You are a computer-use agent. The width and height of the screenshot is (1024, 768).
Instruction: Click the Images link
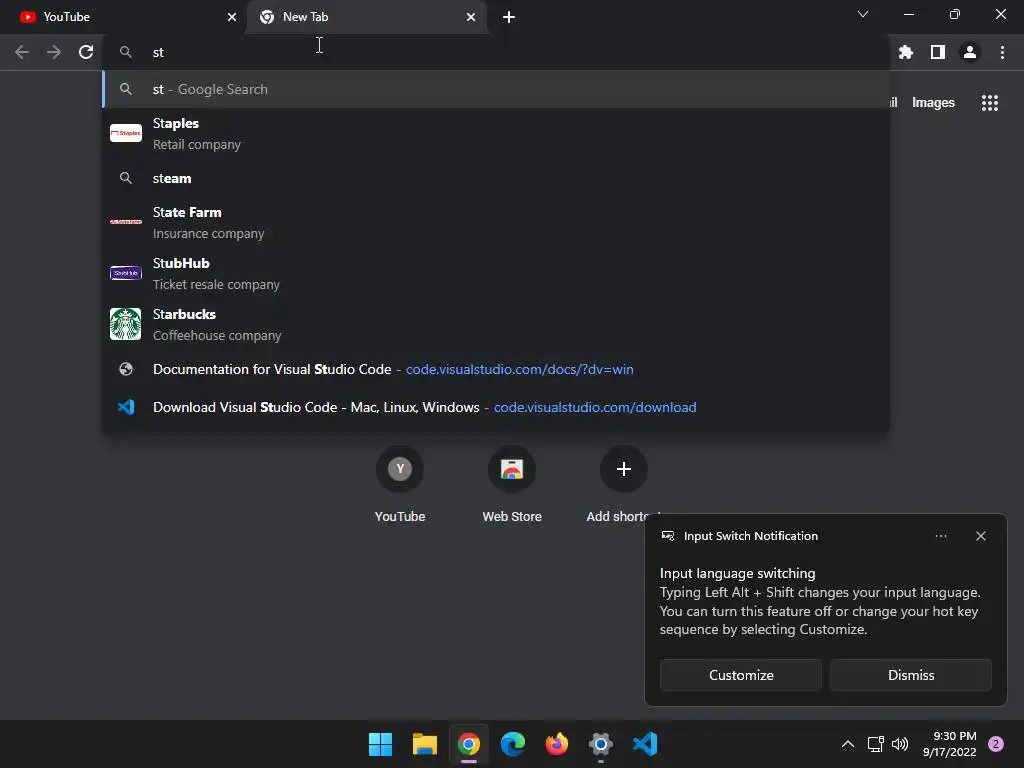click(933, 103)
